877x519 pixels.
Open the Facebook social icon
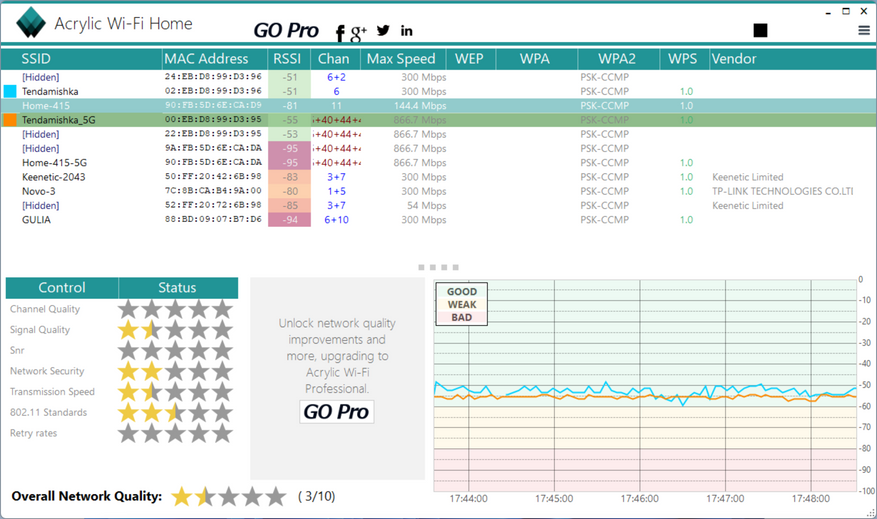[x=340, y=33]
